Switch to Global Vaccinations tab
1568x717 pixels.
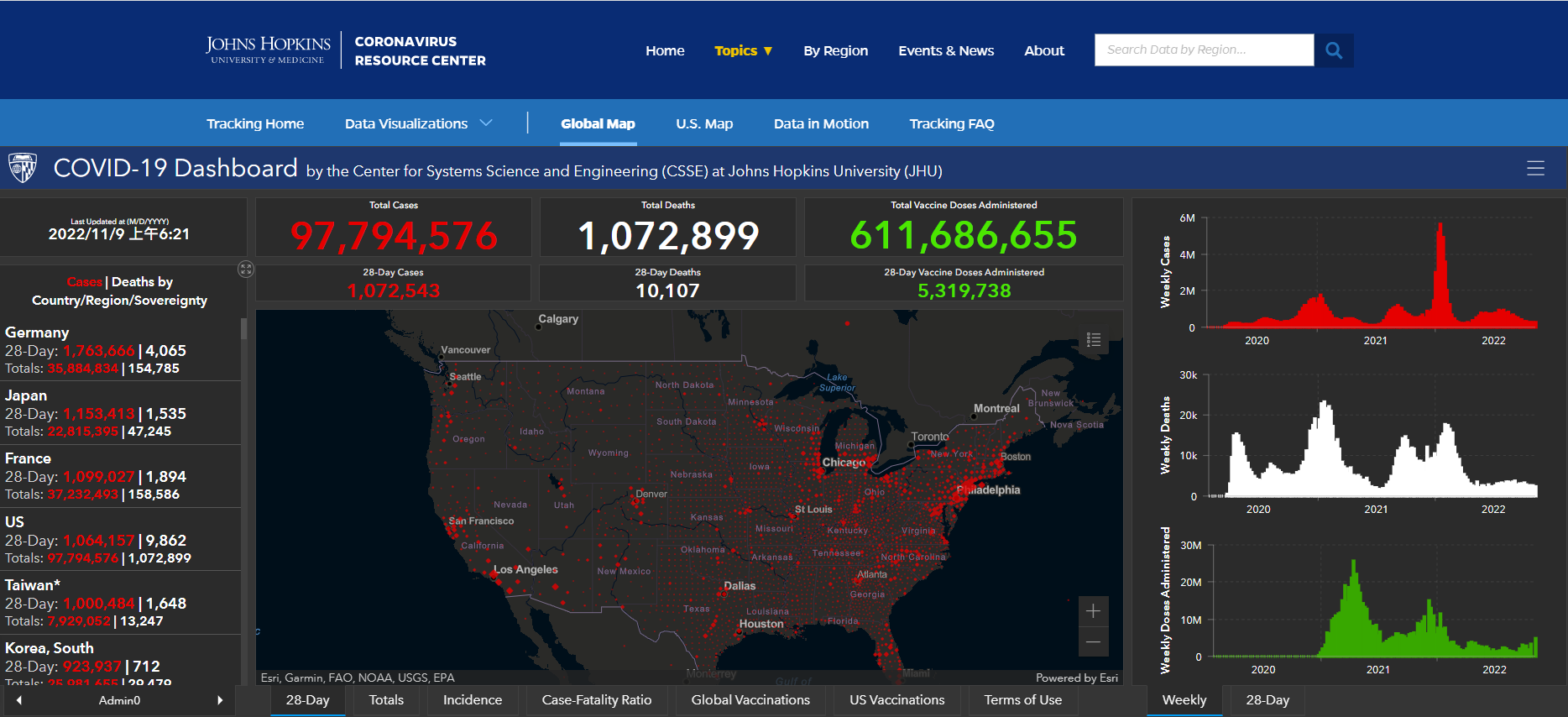(750, 700)
